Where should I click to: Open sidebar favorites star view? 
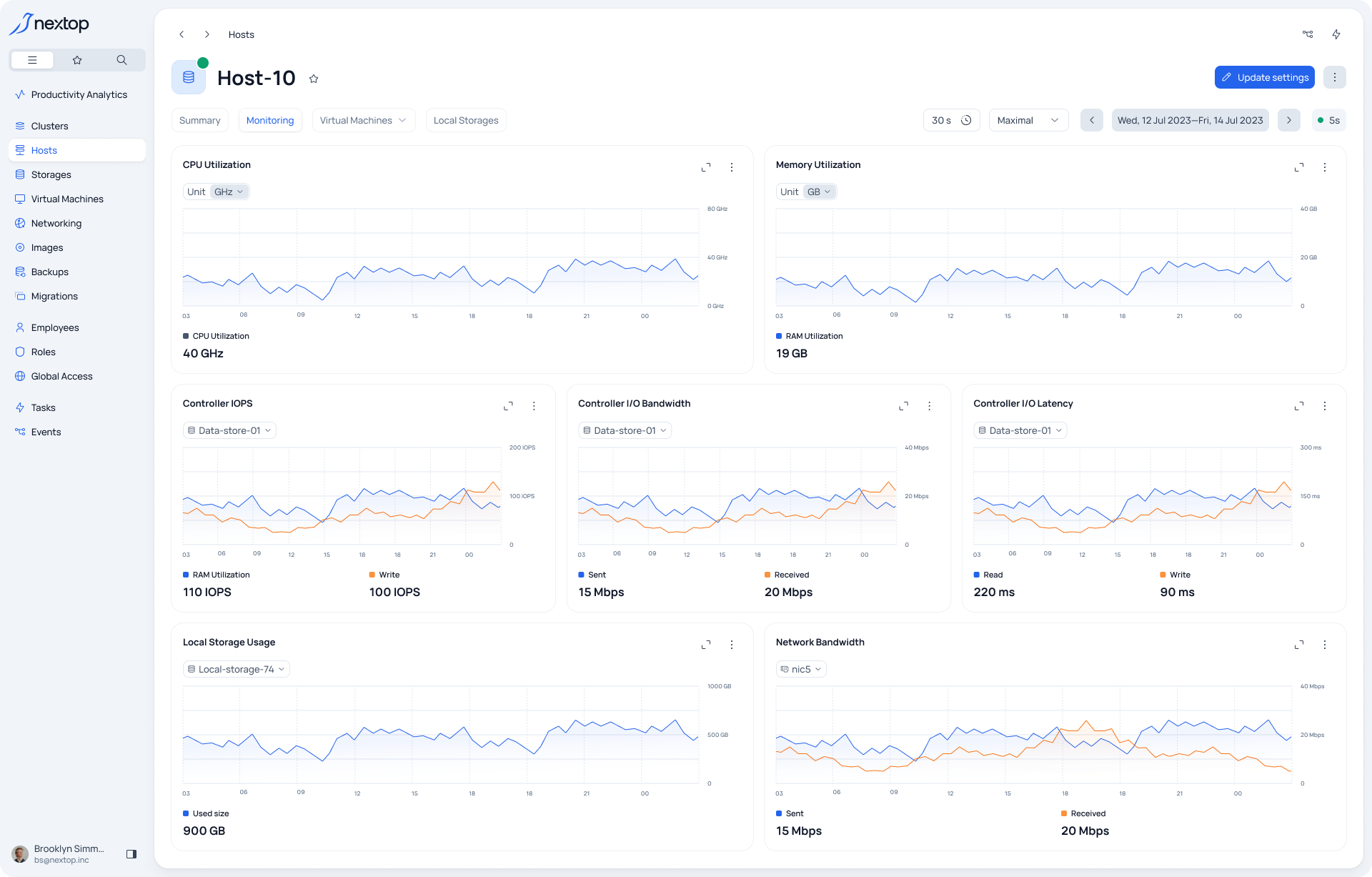77,60
